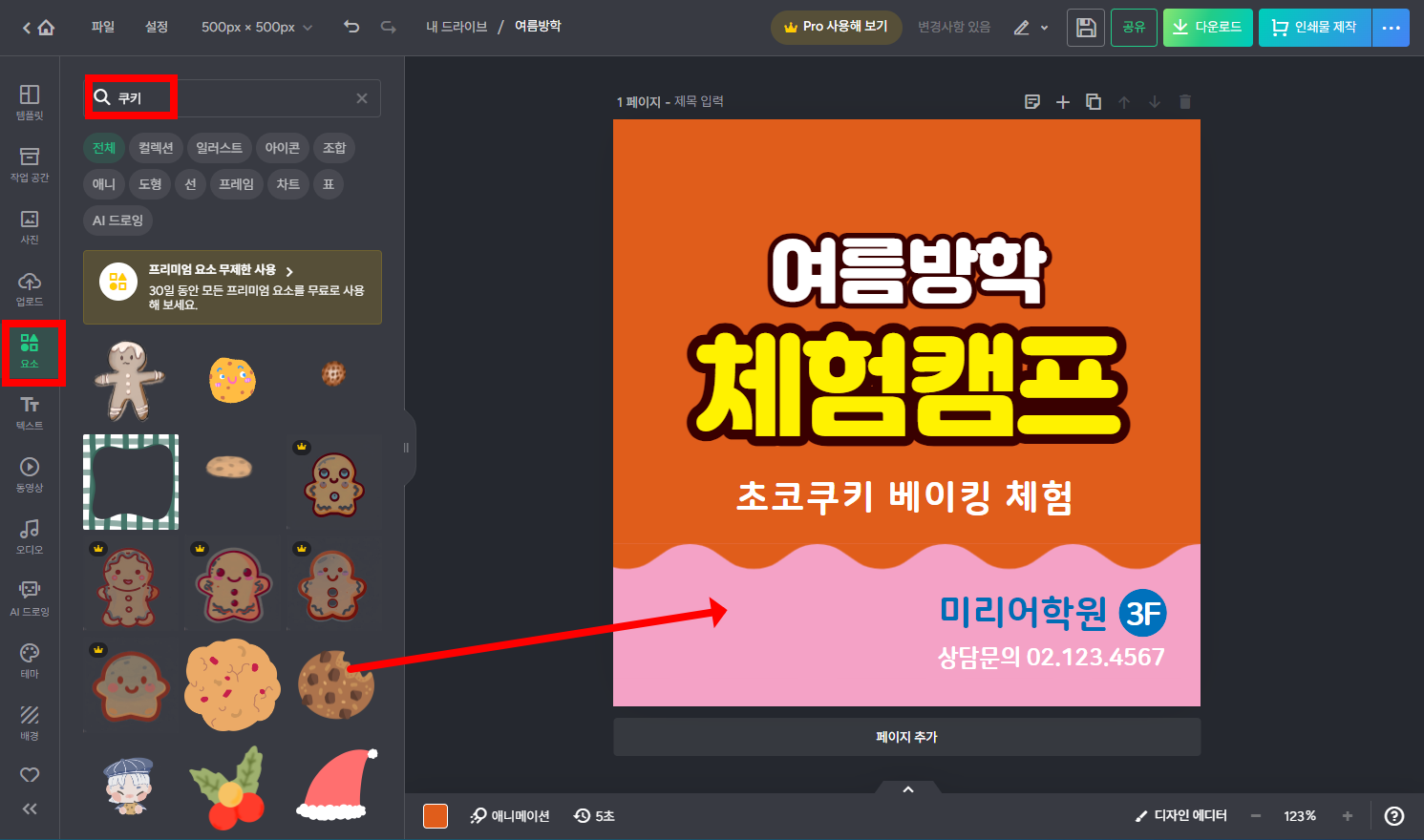Click the 페이지 추가 button
The width and height of the screenshot is (1424, 840).
(x=906, y=736)
